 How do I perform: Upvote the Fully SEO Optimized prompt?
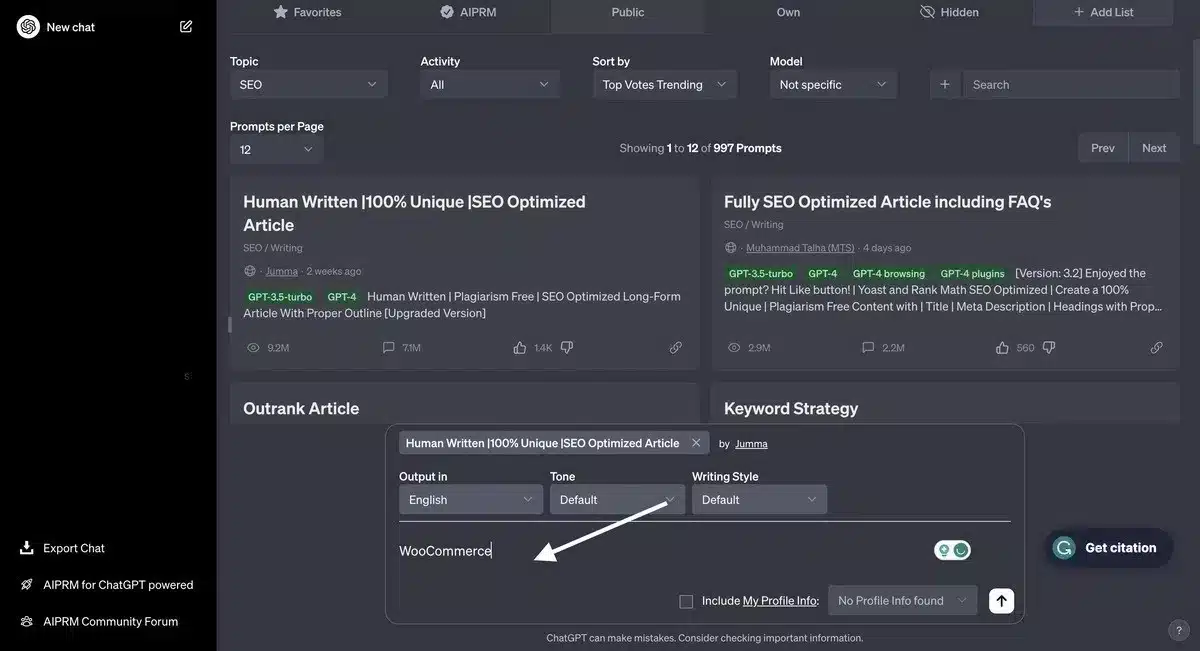pos(1002,348)
